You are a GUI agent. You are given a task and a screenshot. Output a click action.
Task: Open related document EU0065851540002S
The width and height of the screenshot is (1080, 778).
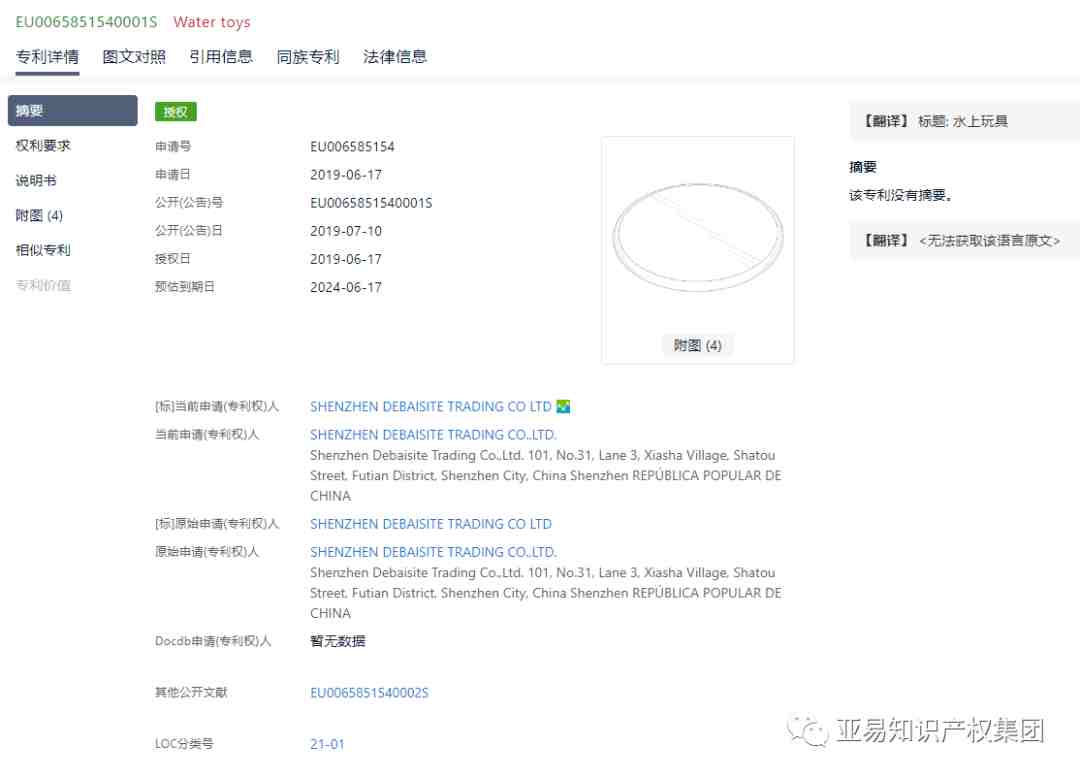click(369, 693)
